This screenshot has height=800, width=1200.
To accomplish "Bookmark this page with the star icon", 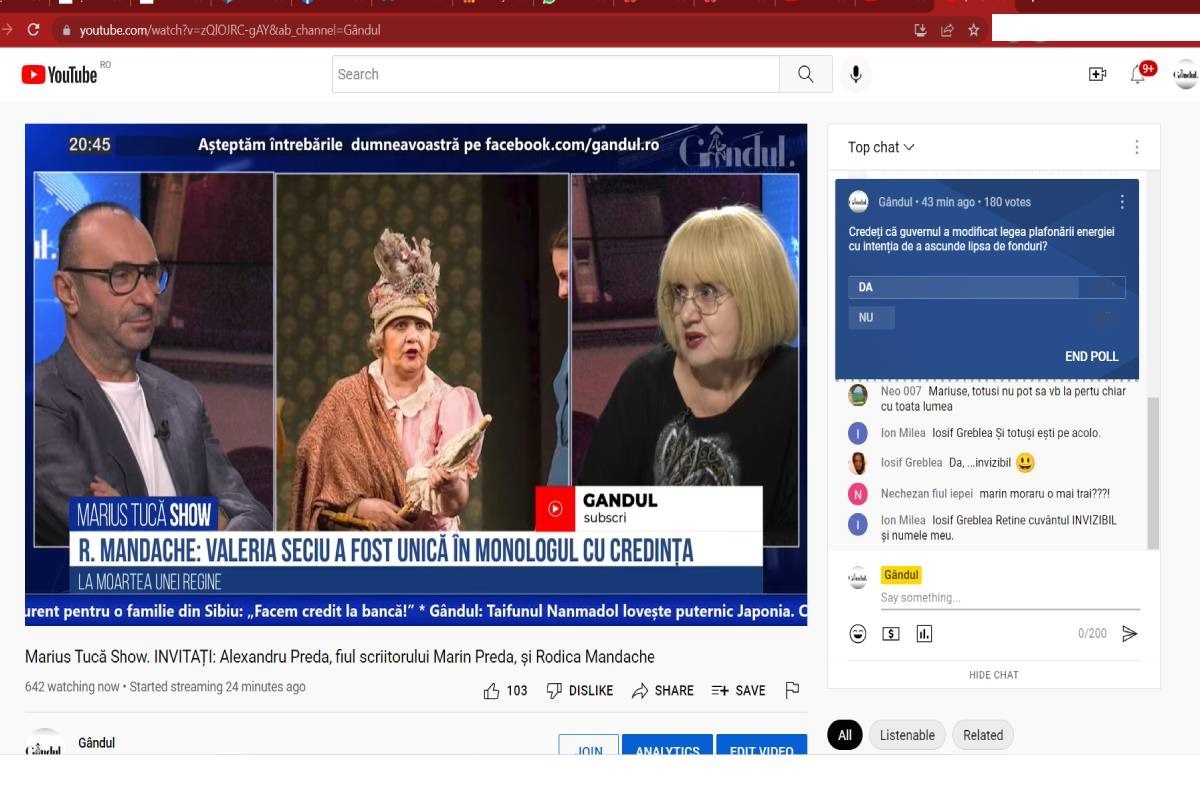I will pyautogui.click(x=973, y=30).
